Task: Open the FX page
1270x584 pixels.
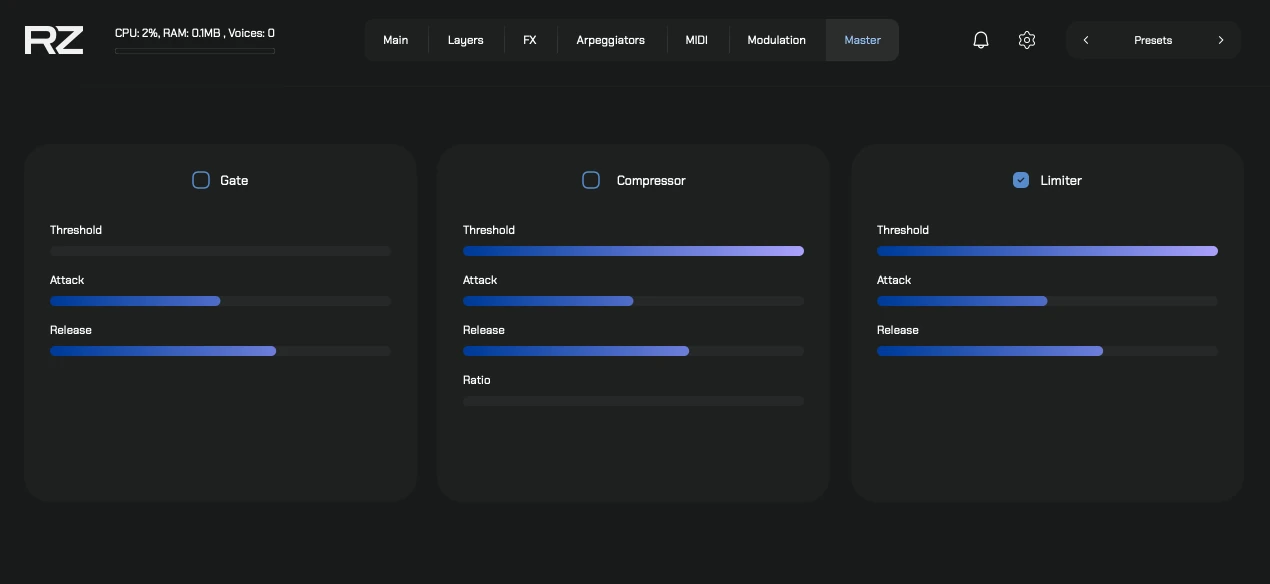Action: pyautogui.click(x=529, y=40)
